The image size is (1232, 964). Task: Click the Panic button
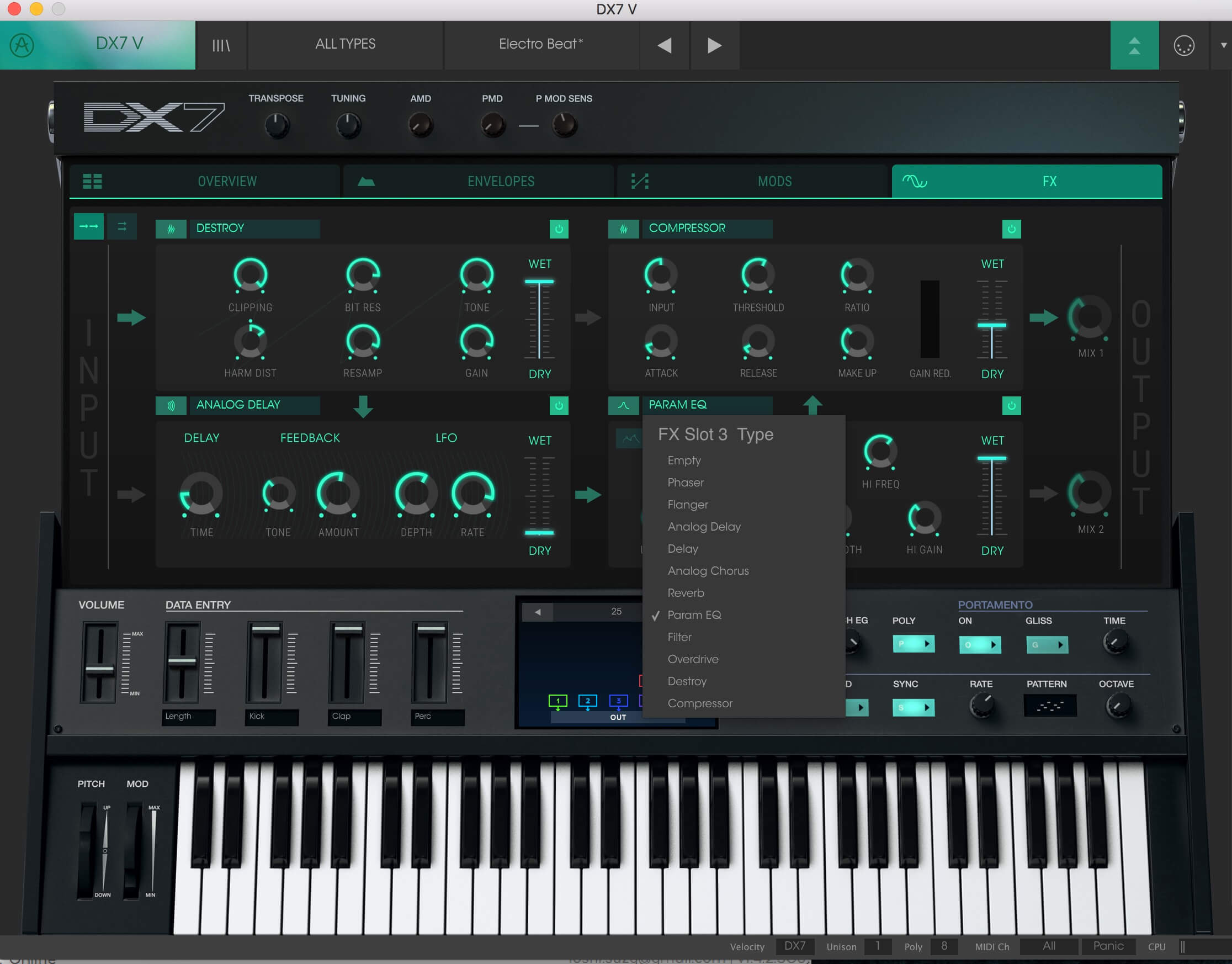1108,946
